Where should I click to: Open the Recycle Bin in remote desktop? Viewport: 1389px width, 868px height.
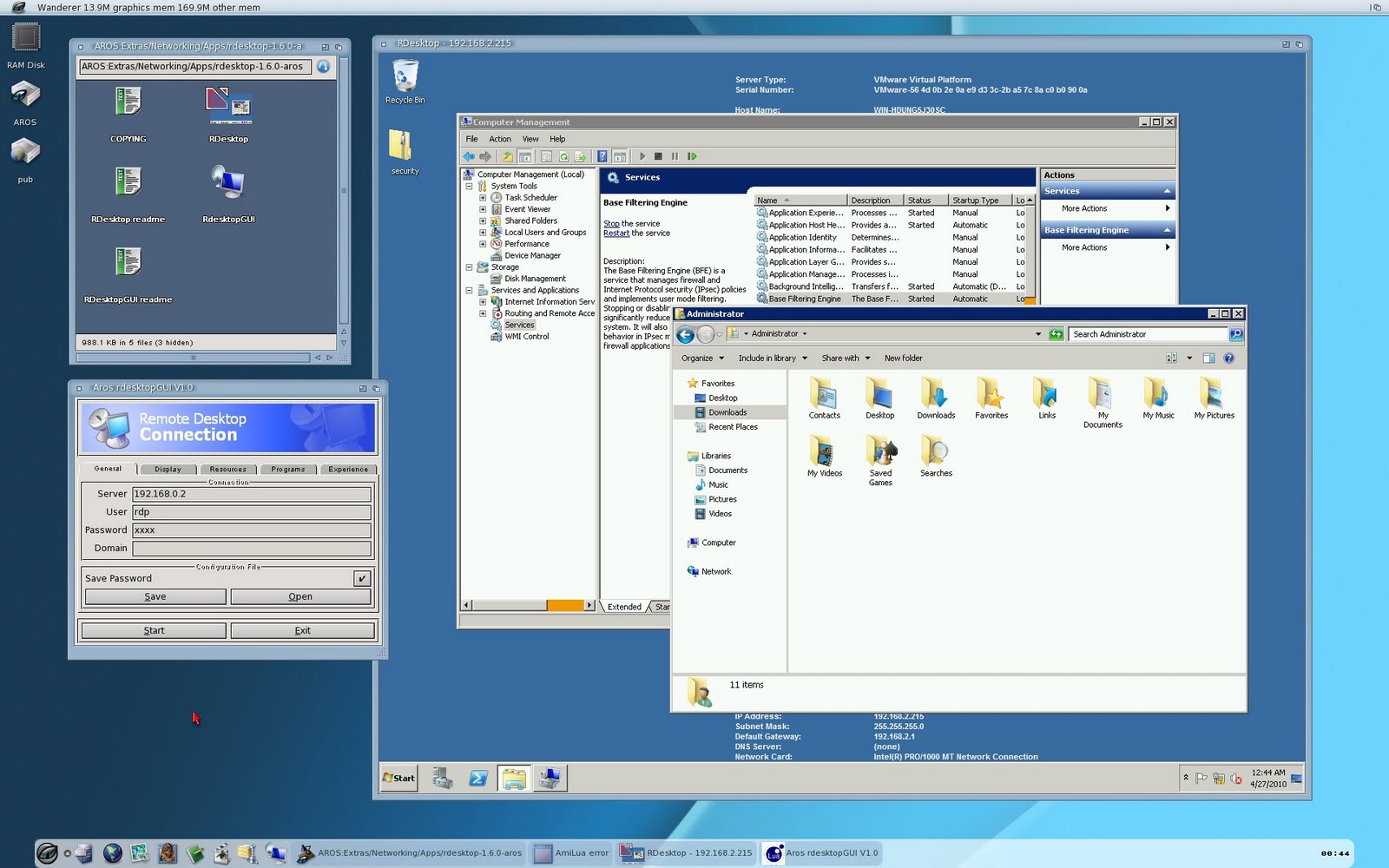click(x=405, y=76)
